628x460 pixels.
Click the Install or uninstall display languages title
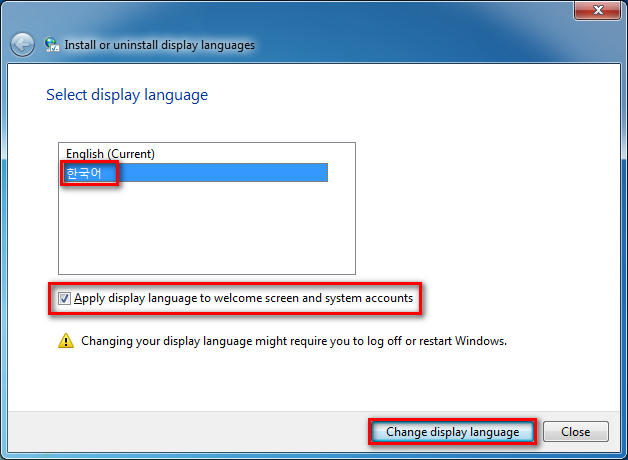pyautogui.click(x=159, y=45)
